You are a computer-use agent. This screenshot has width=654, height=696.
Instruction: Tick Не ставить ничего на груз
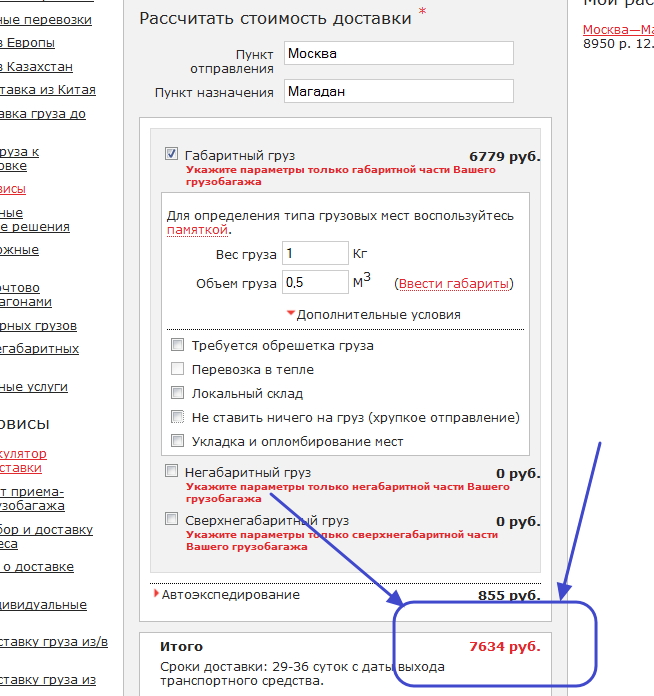pyautogui.click(x=178, y=417)
